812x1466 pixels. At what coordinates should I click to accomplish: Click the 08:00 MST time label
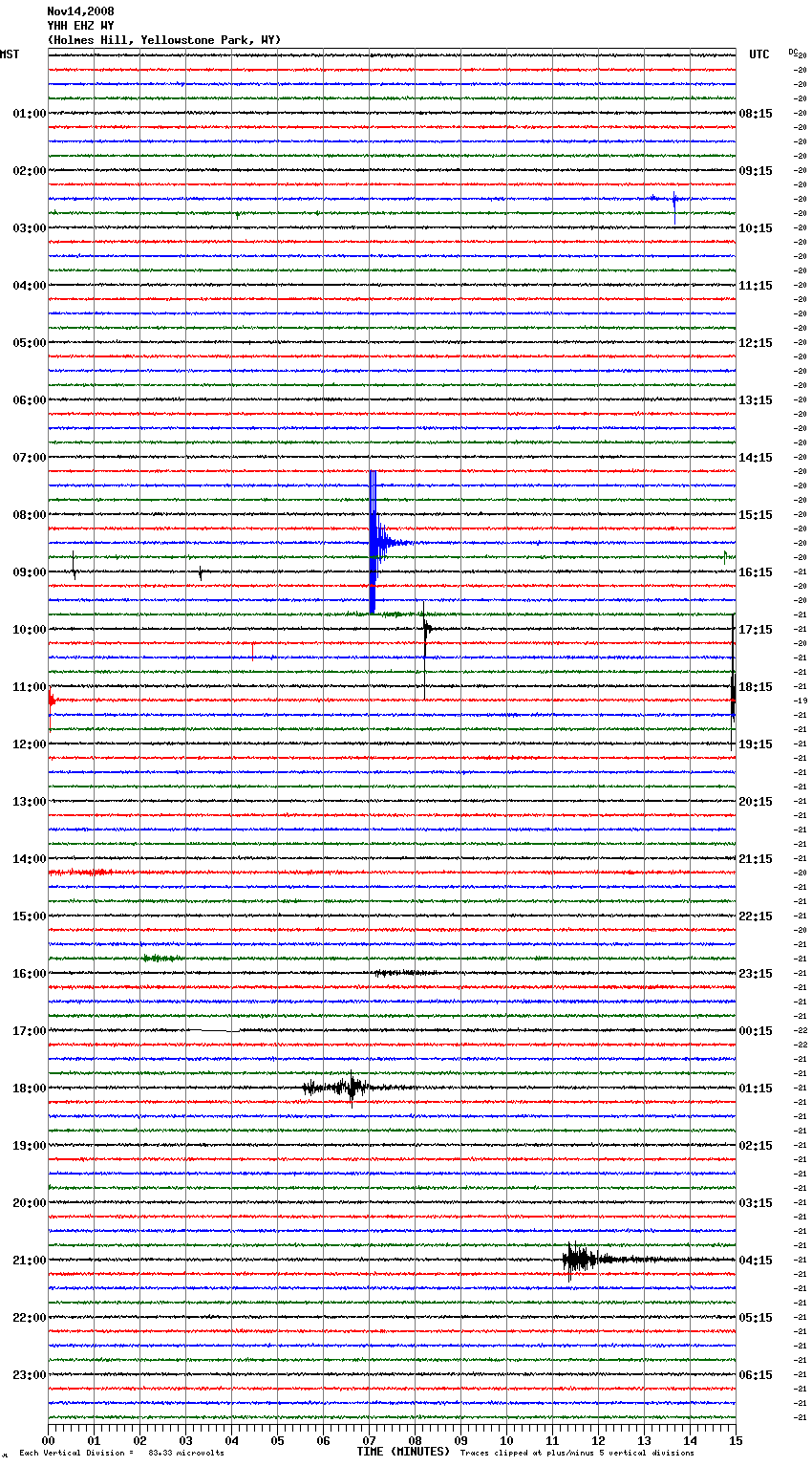click(30, 515)
